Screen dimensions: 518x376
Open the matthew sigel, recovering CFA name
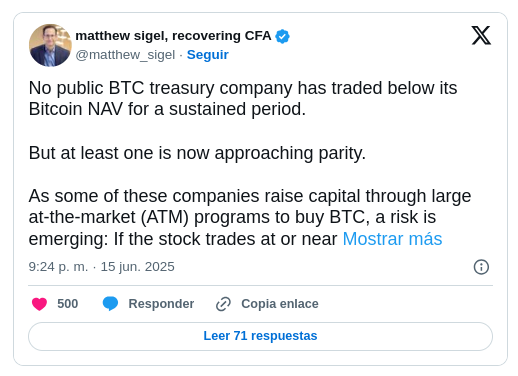(173, 36)
